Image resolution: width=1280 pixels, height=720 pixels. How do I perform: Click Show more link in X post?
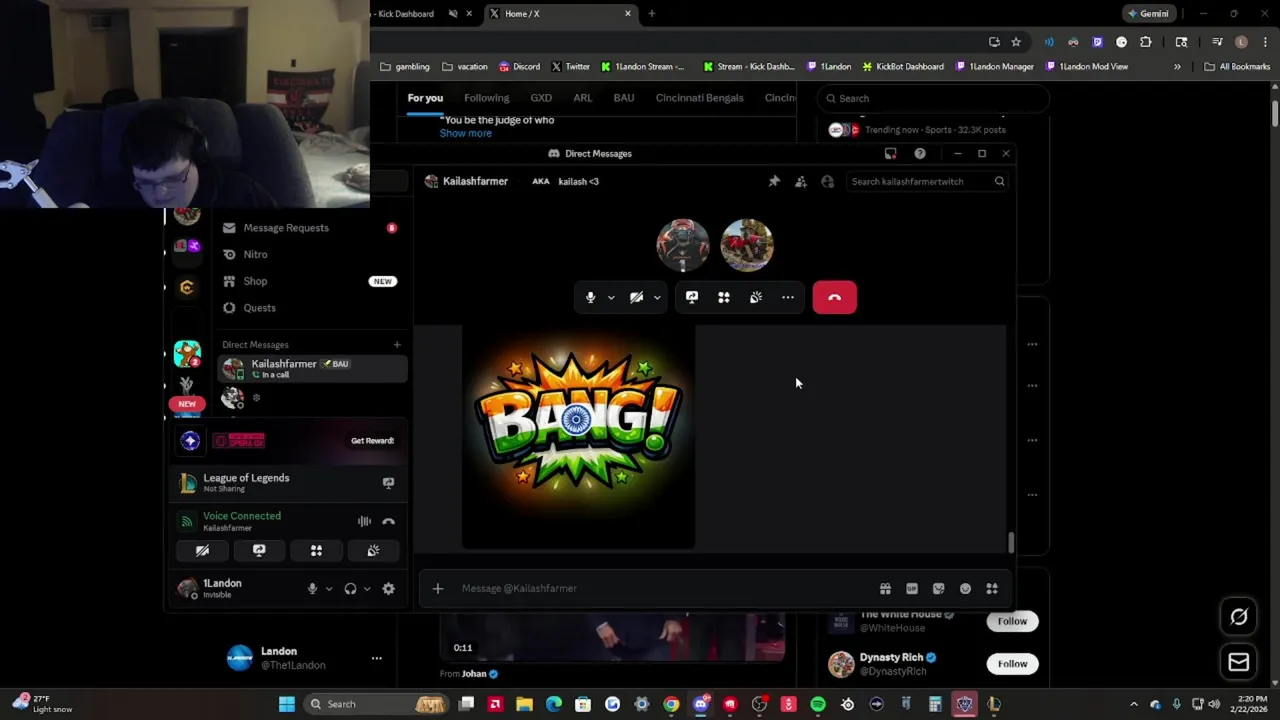click(x=465, y=133)
